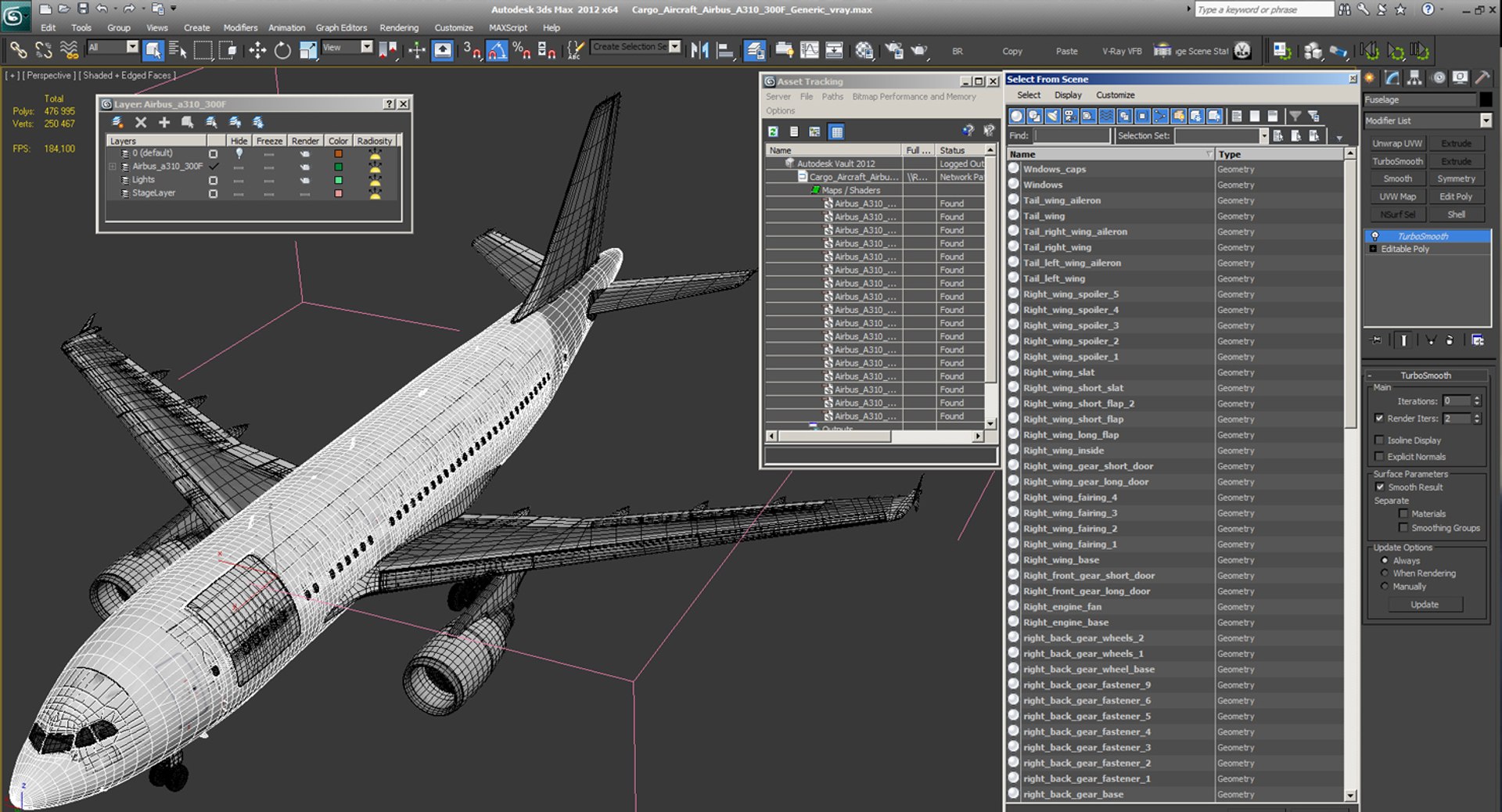Open Paths menu in Asset Tracking
Image resolution: width=1502 pixels, height=812 pixels.
832,97
